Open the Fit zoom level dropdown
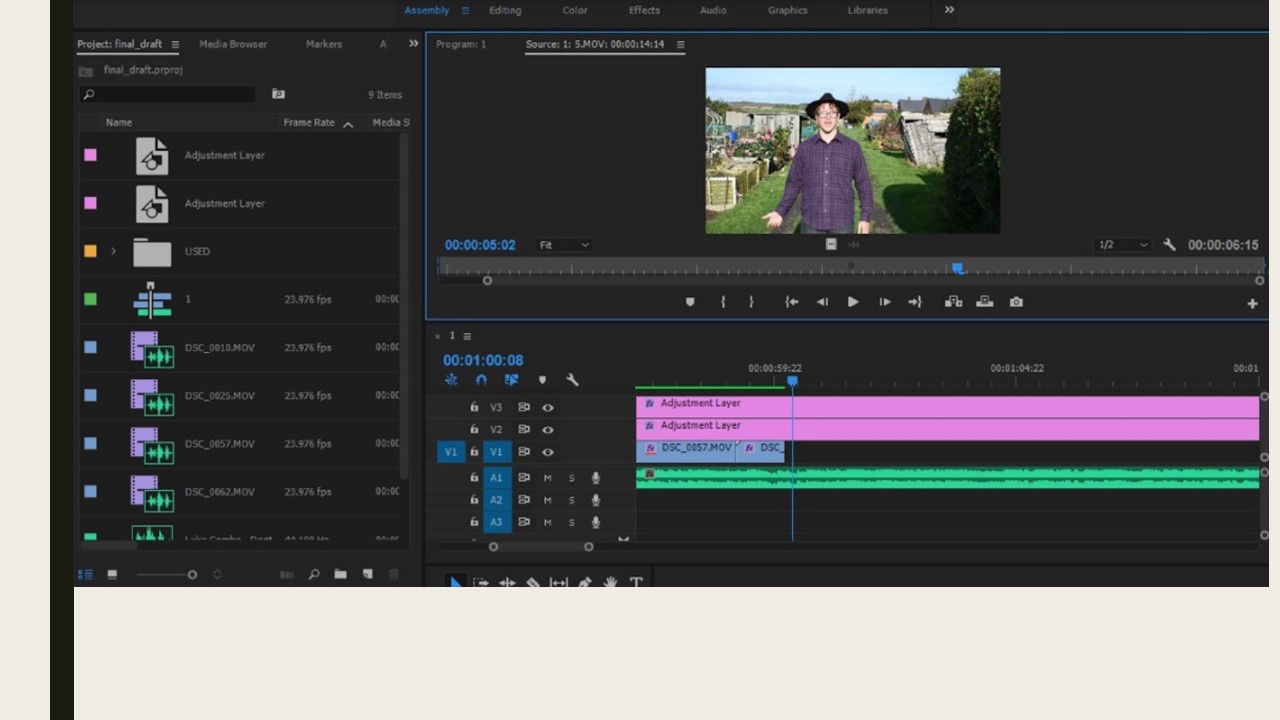The width and height of the screenshot is (1280, 720). click(x=565, y=245)
